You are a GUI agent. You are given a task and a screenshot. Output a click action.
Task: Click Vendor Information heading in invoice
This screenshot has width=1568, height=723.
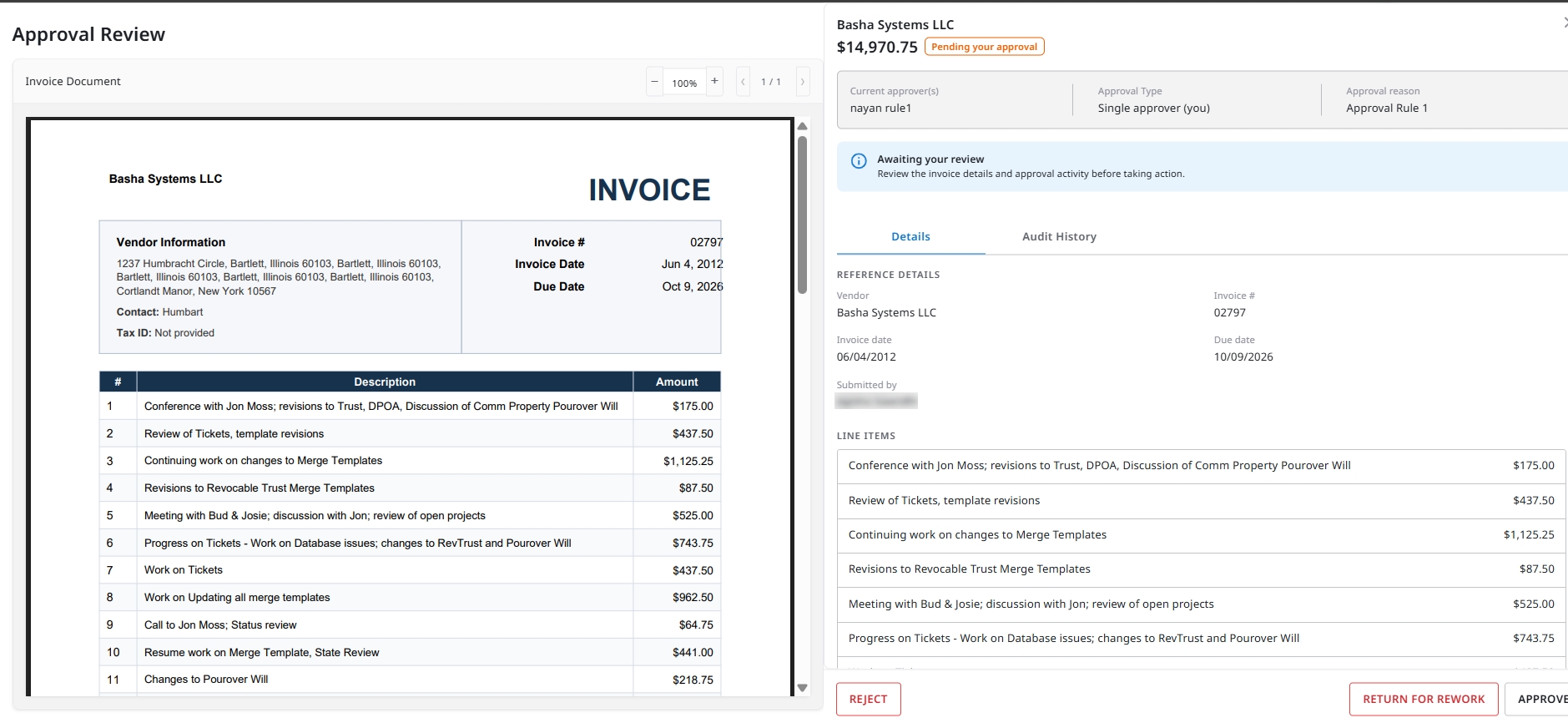click(171, 243)
